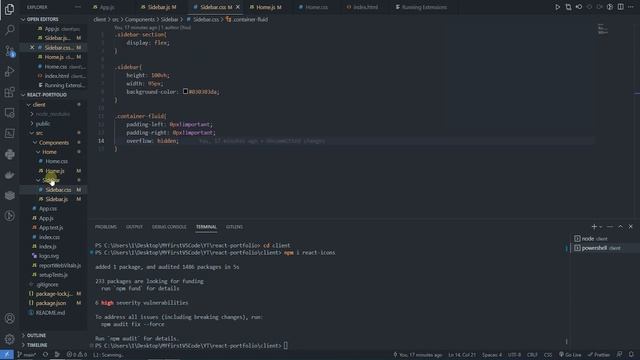Open the Manage gear settings icon
The width and height of the screenshot is (640, 360).
(x=9, y=339)
